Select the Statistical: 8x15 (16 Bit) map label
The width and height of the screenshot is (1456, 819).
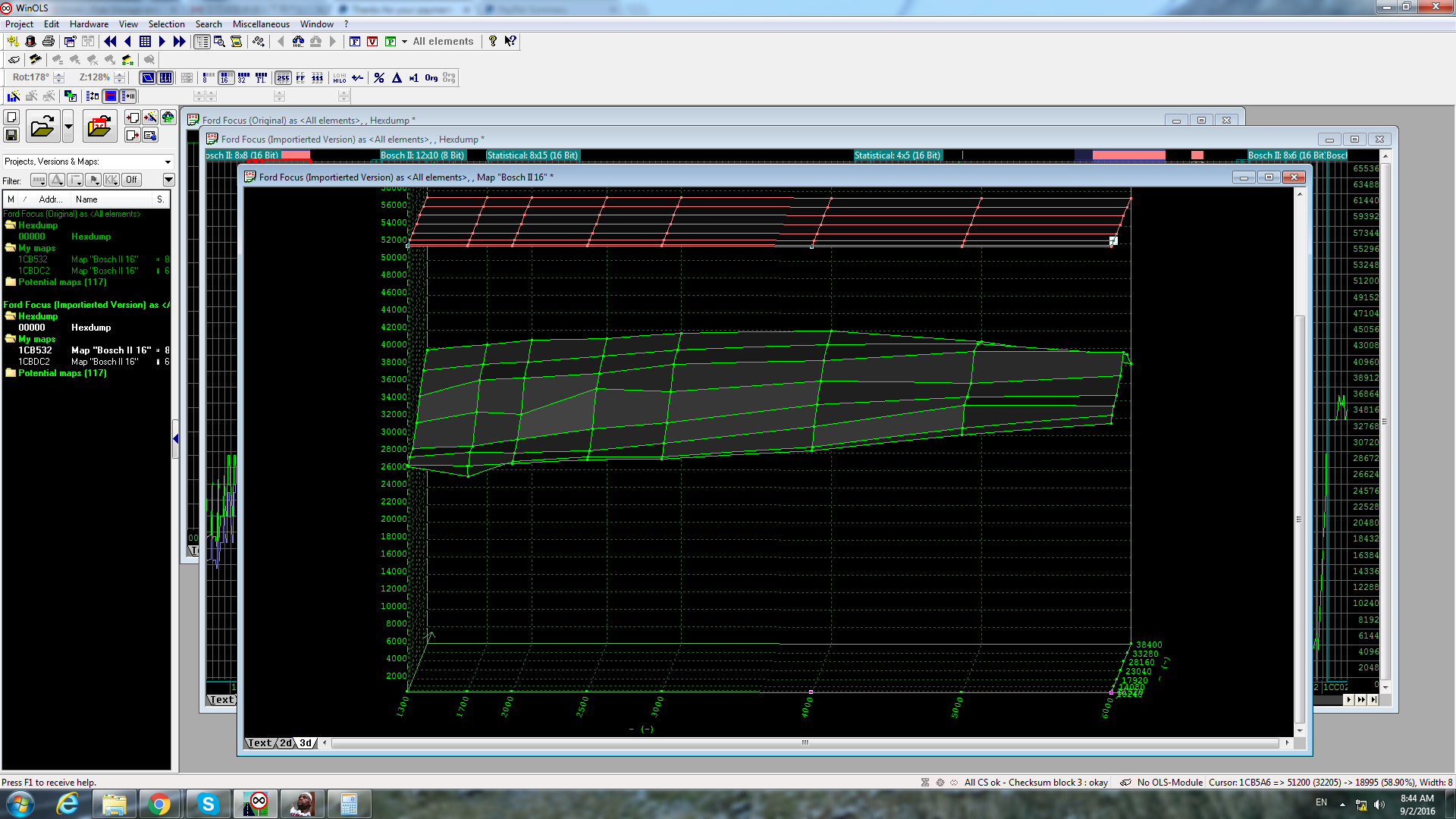click(532, 155)
